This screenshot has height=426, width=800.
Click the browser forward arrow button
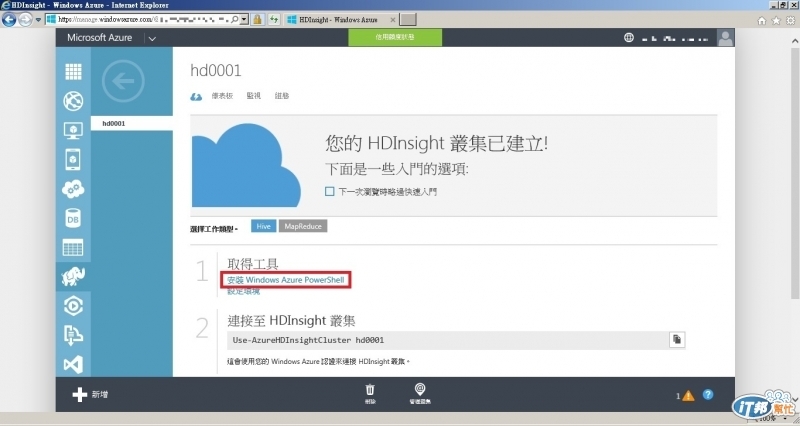click(x=25, y=19)
